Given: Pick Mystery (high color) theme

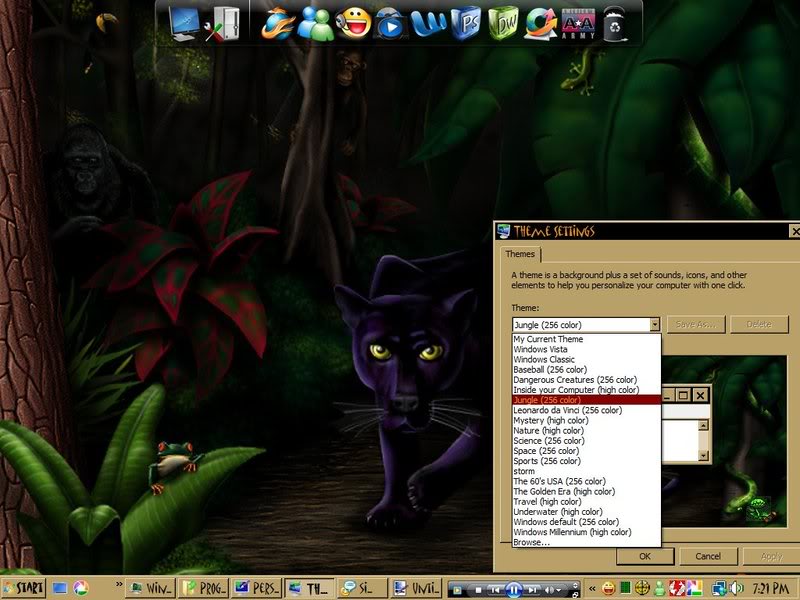Looking at the screenshot, I should tap(586, 420).
